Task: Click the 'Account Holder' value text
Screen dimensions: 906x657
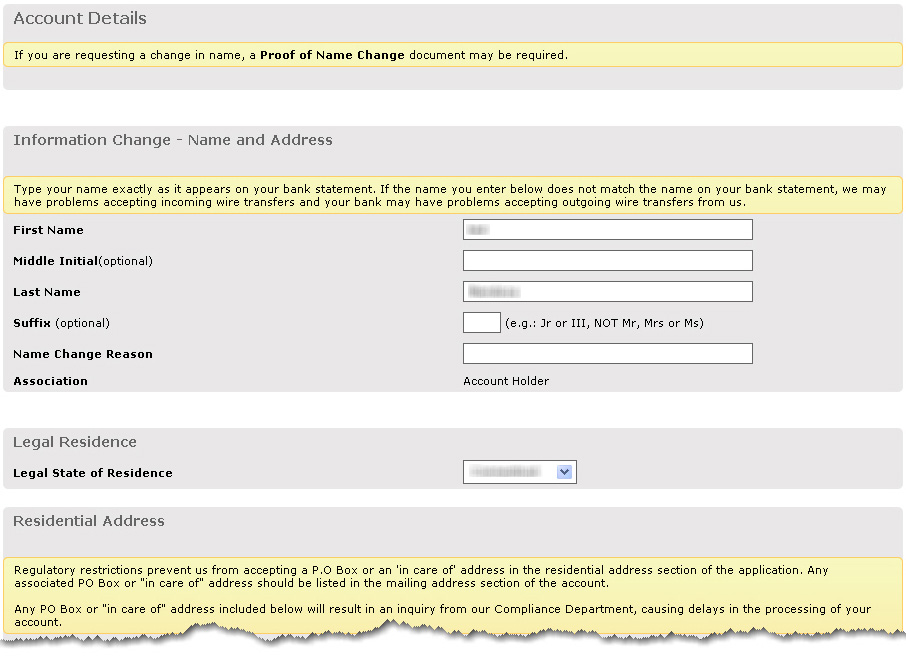Action: 506,381
